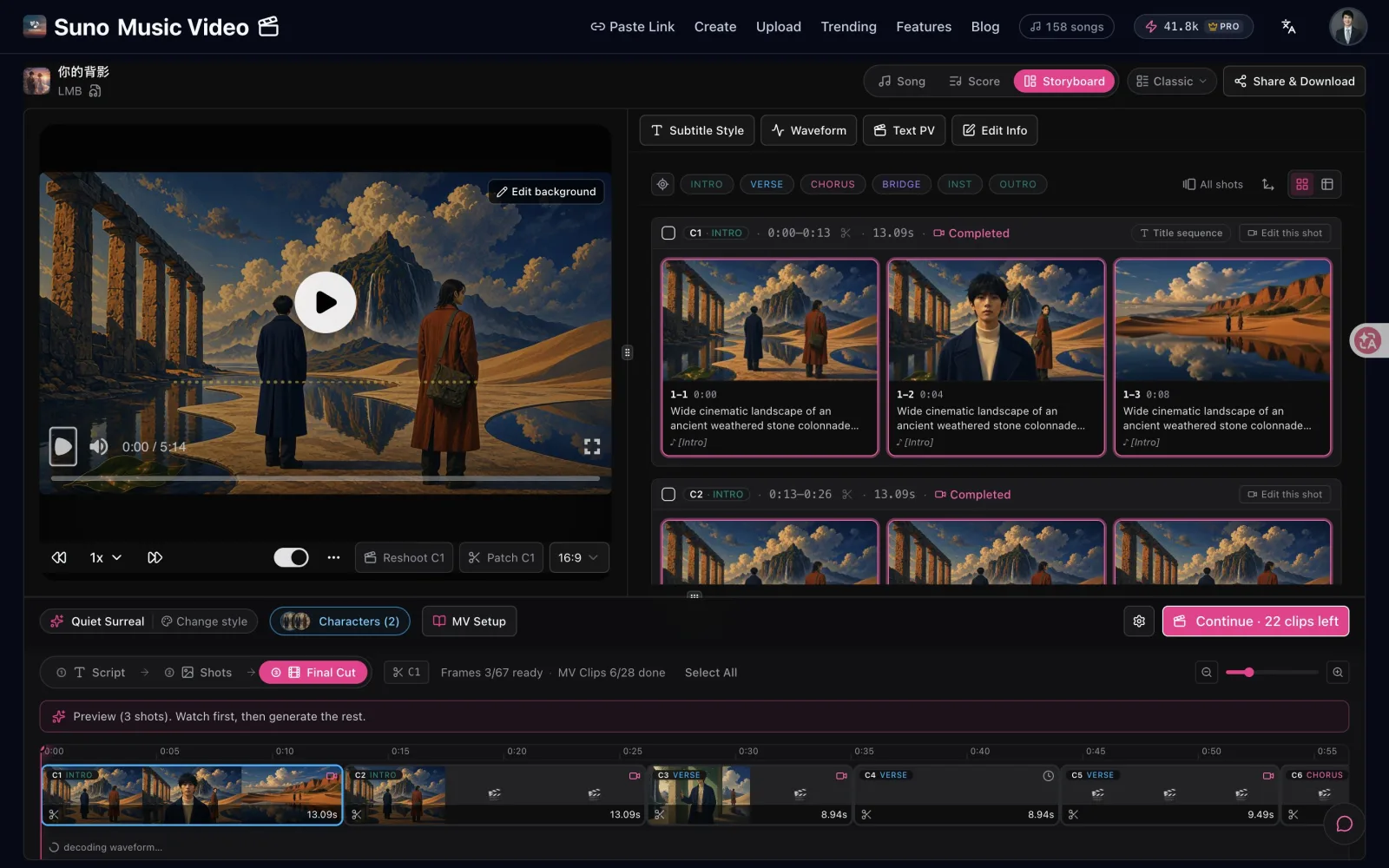
Task: Skip backward with rewind icon
Action: pyautogui.click(x=59, y=557)
